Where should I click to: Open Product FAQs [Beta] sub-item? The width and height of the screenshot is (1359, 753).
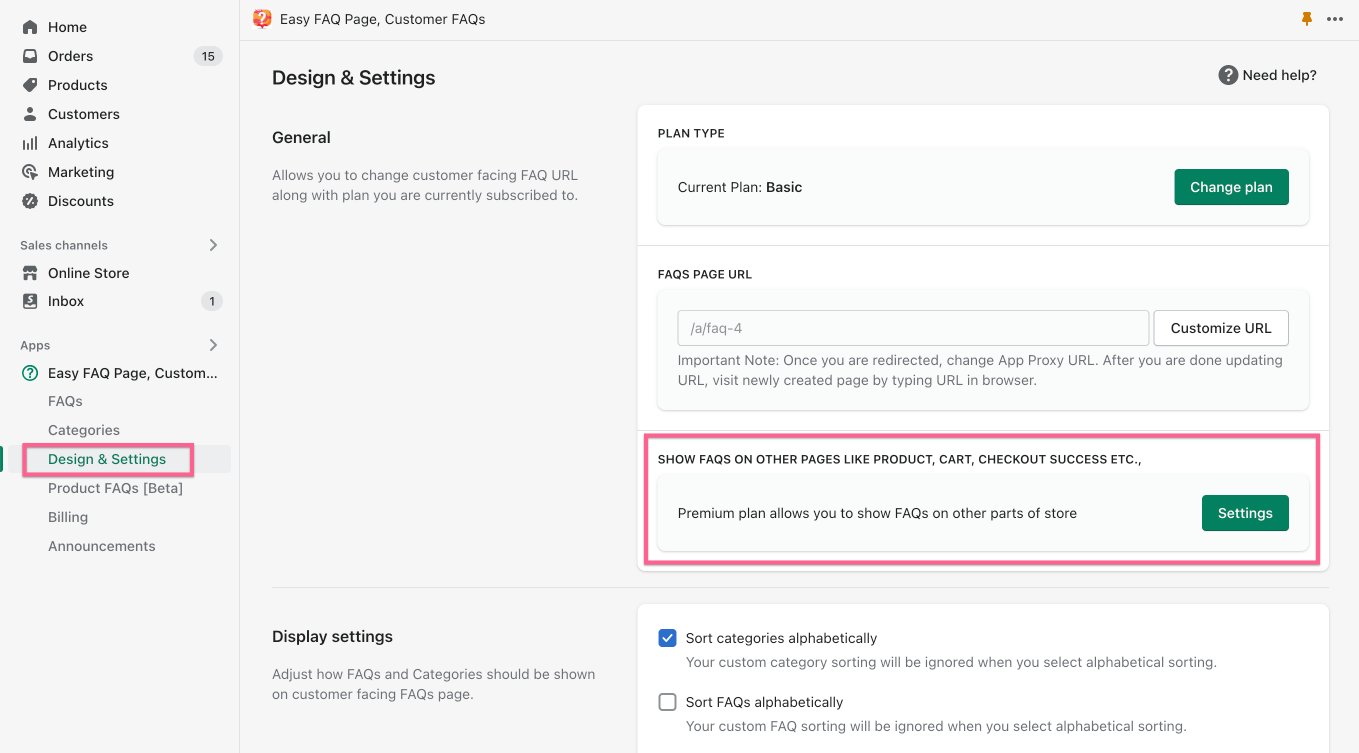[x=115, y=488]
